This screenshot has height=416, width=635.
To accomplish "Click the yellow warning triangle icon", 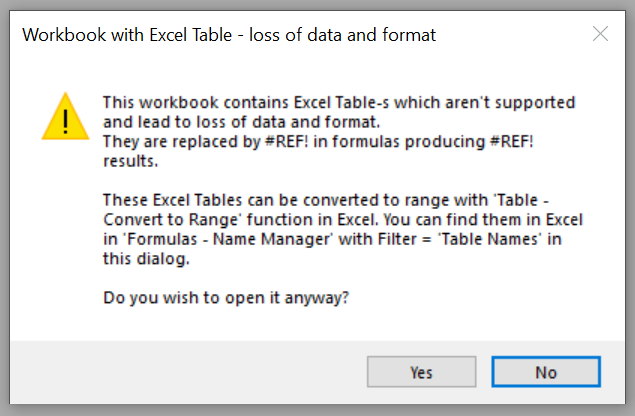I will [x=66, y=116].
